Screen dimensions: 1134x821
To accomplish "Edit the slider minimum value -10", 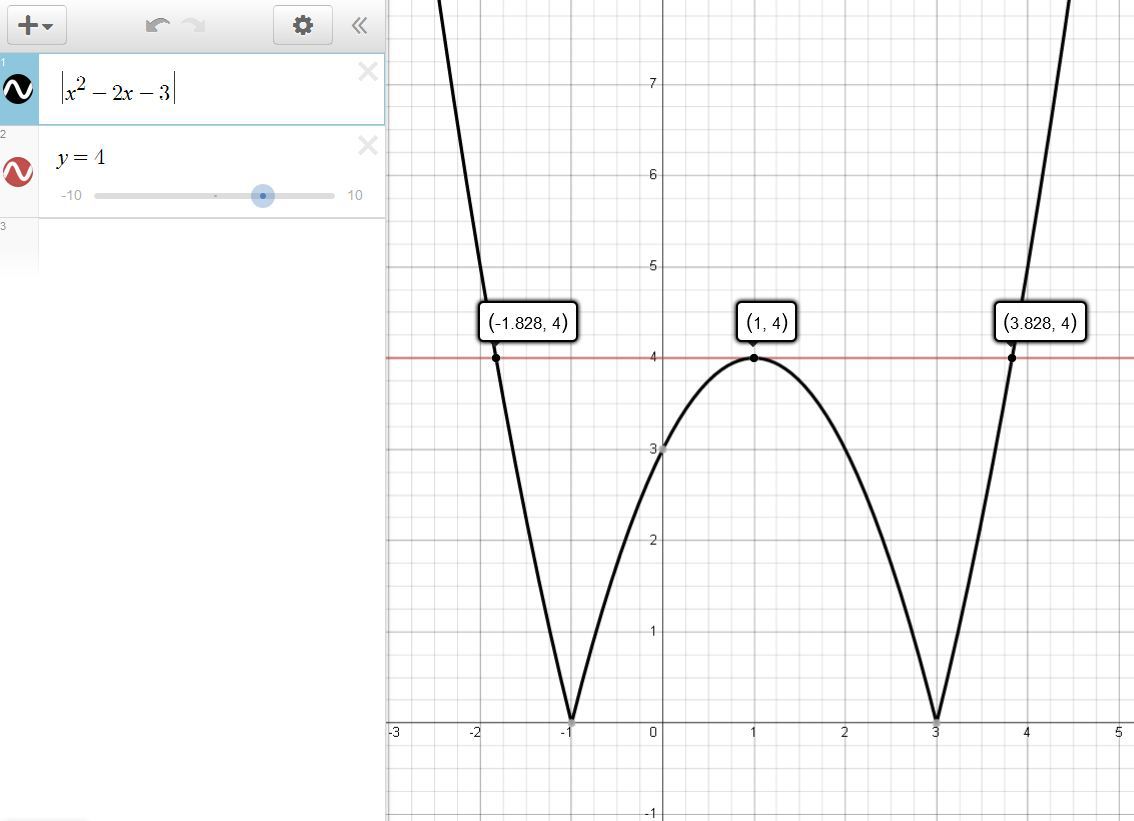I will point(71,196).
